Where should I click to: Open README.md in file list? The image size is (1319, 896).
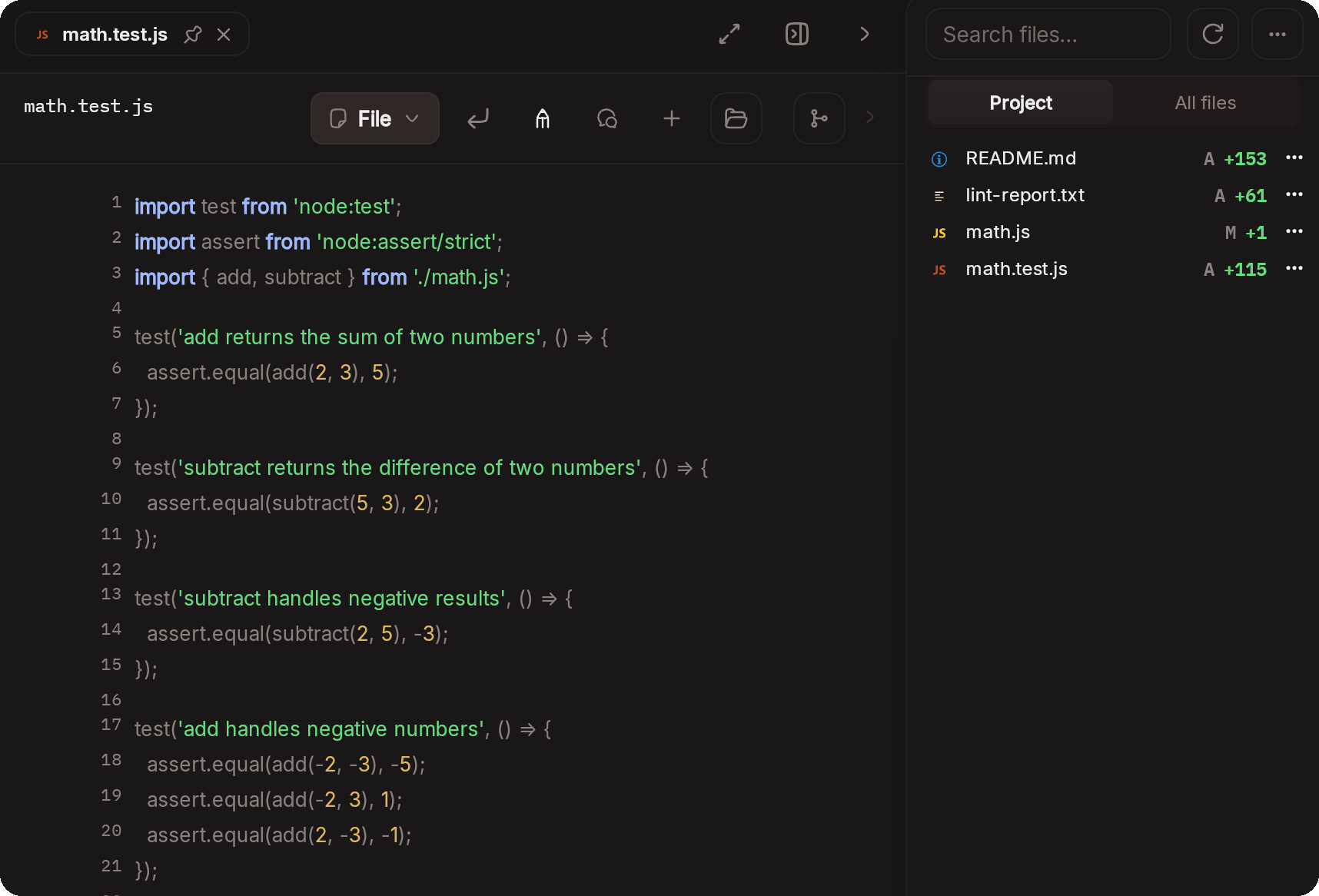(x=1021, y=158)
